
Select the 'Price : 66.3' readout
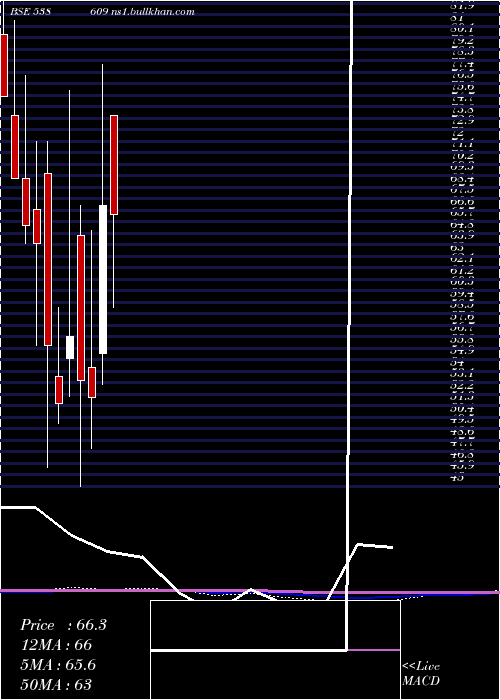(63, 625)
